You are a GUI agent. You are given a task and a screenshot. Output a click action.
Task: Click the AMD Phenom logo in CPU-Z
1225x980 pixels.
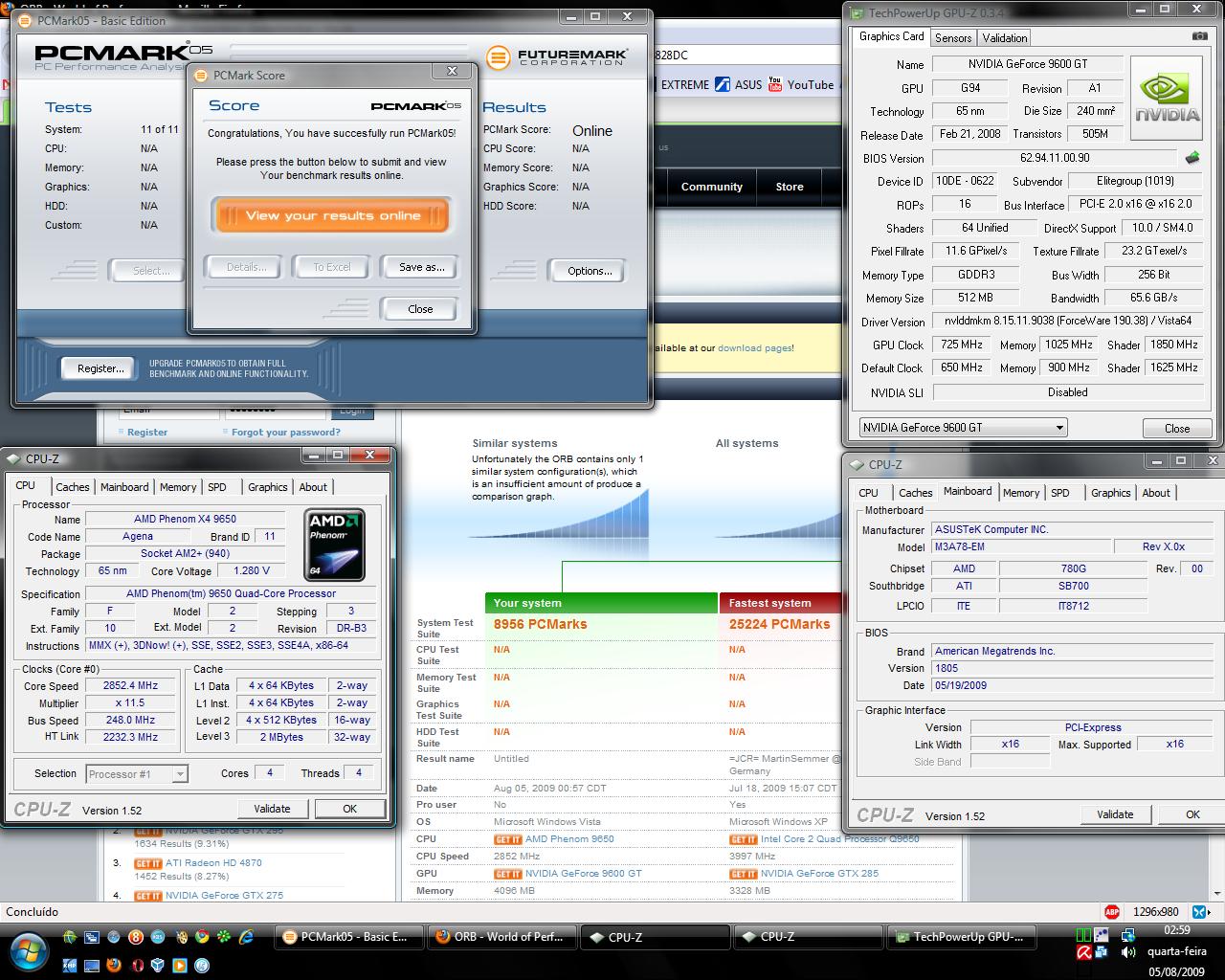pos(334,546)
